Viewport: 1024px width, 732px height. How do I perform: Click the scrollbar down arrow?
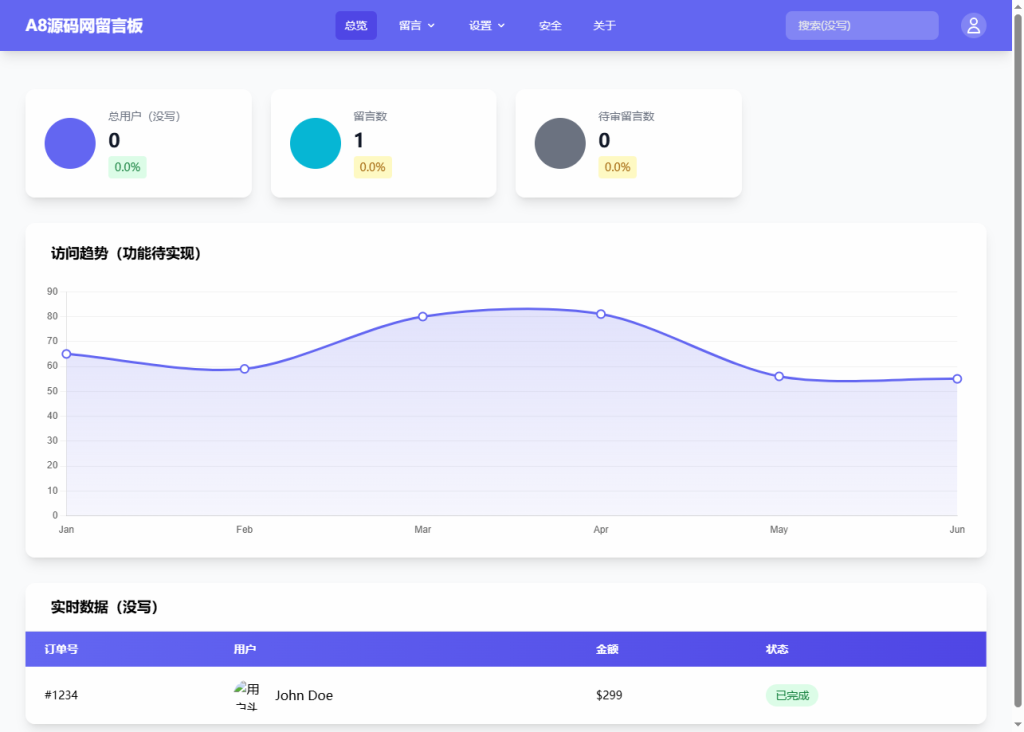(1017, 725)
